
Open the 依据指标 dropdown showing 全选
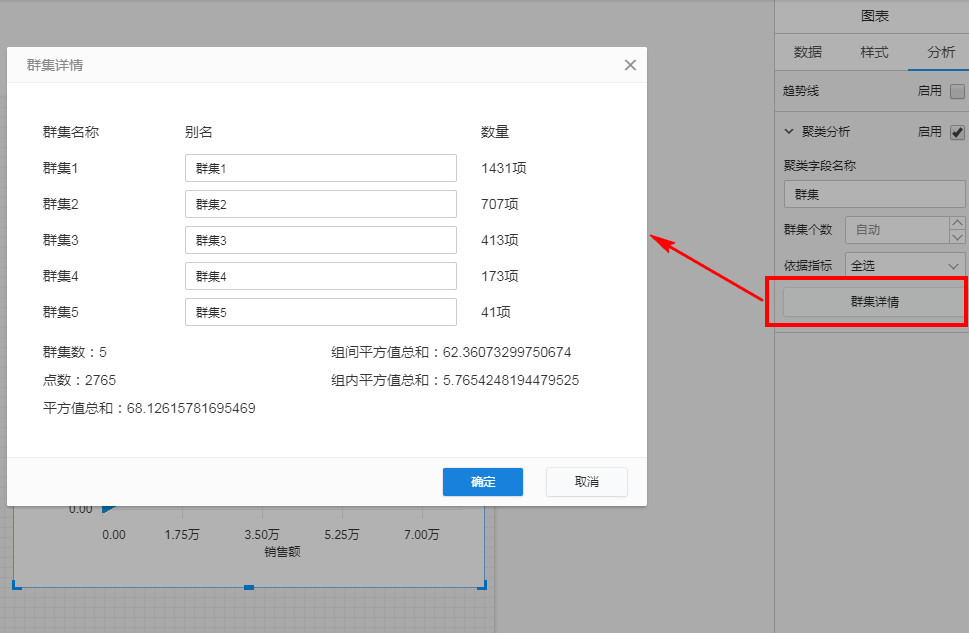(904, 265)
